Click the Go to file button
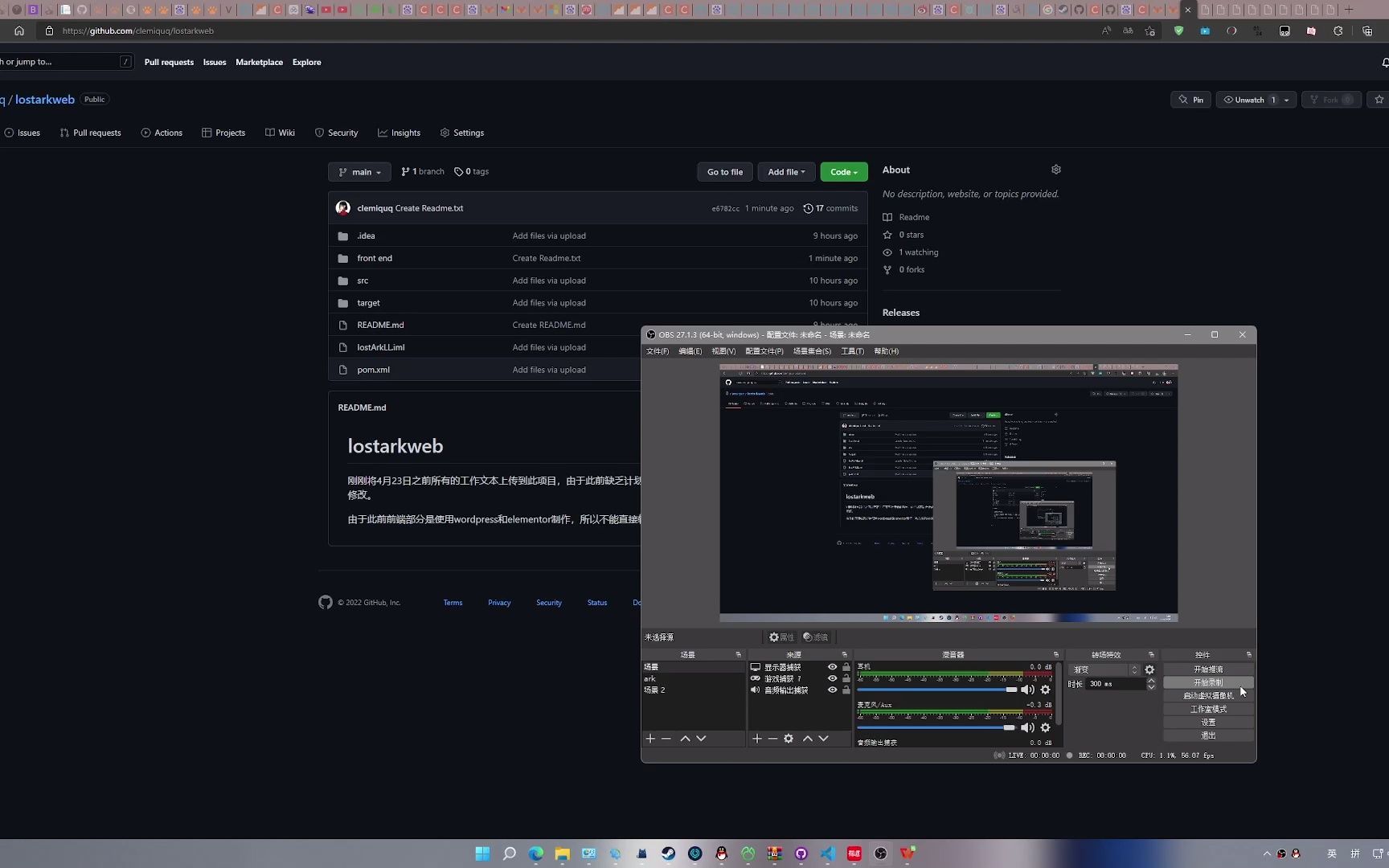This screenshot has height=868, width=1389. pos(725,172)
